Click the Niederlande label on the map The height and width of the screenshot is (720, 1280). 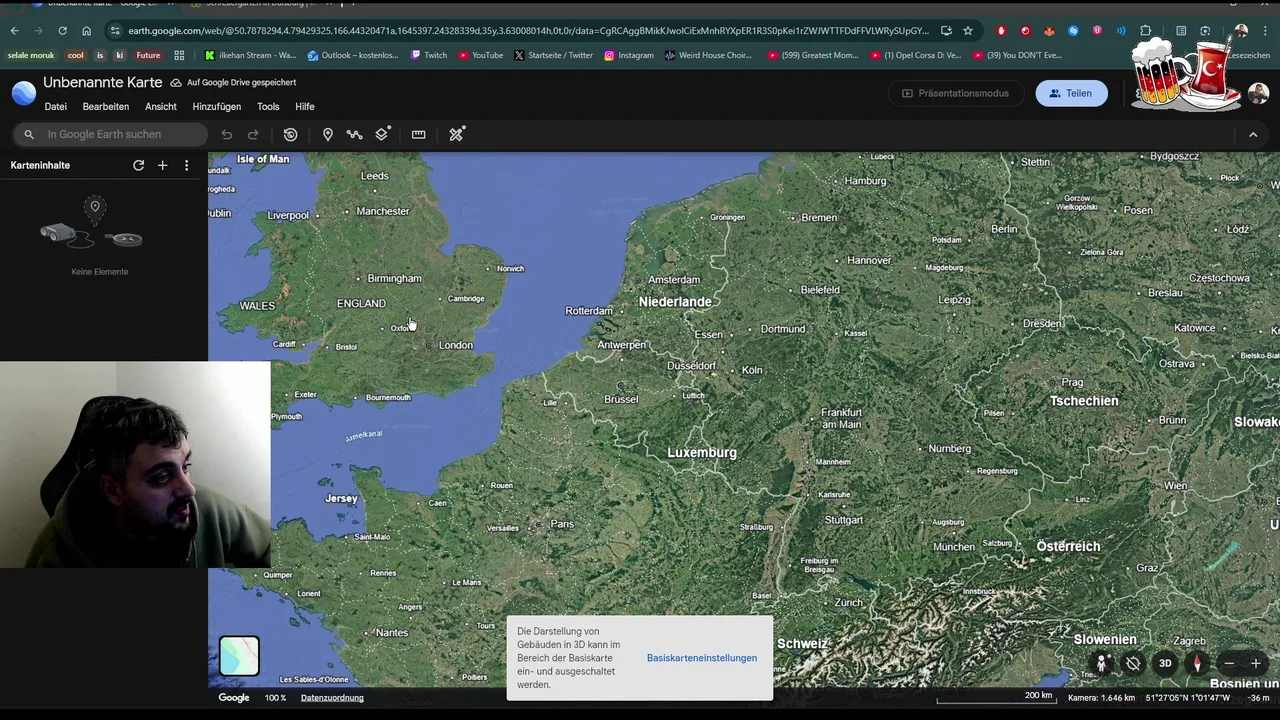pyautogui.click(x=675, y=301)
